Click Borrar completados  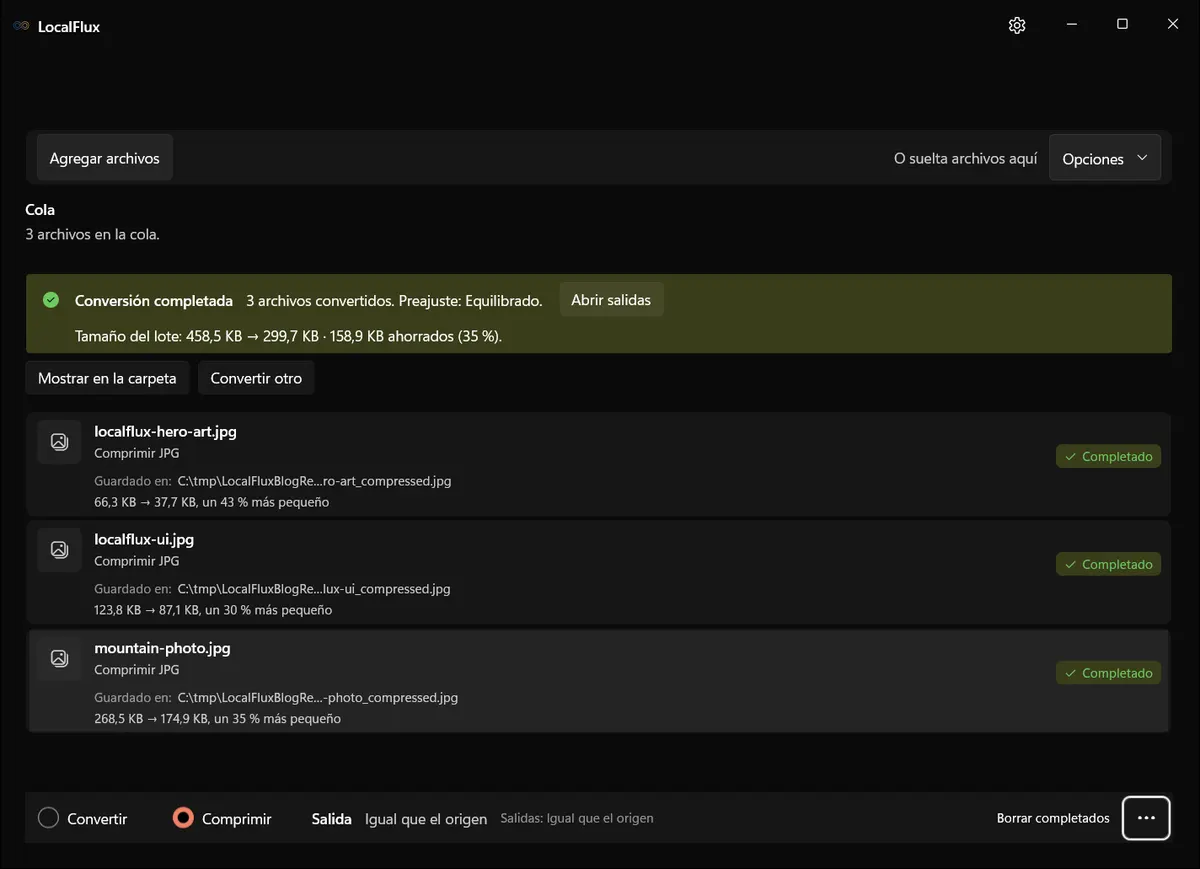tap(1053, 818)
